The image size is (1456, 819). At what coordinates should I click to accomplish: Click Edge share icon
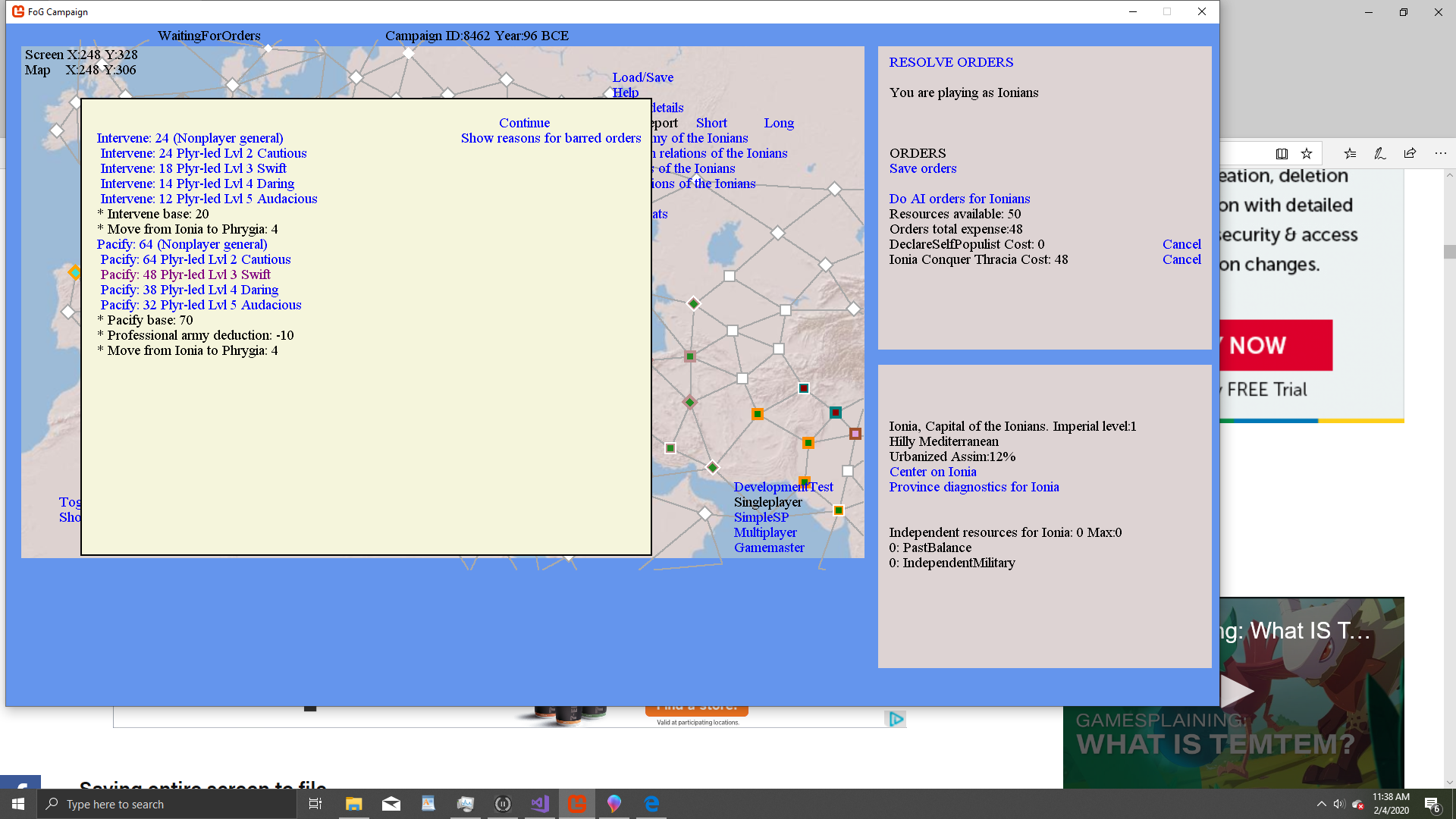[1410, 153]
